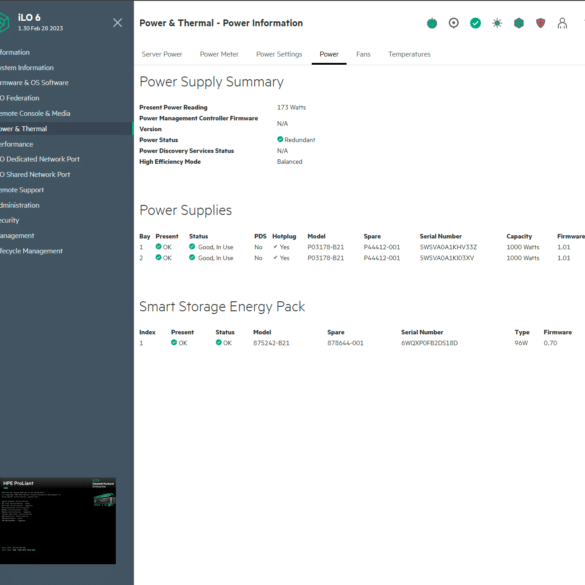The image size is (585, 585).
Task: Click serial number 5WSVA0A1KHV33Z
Action: [x=448, y=247]
